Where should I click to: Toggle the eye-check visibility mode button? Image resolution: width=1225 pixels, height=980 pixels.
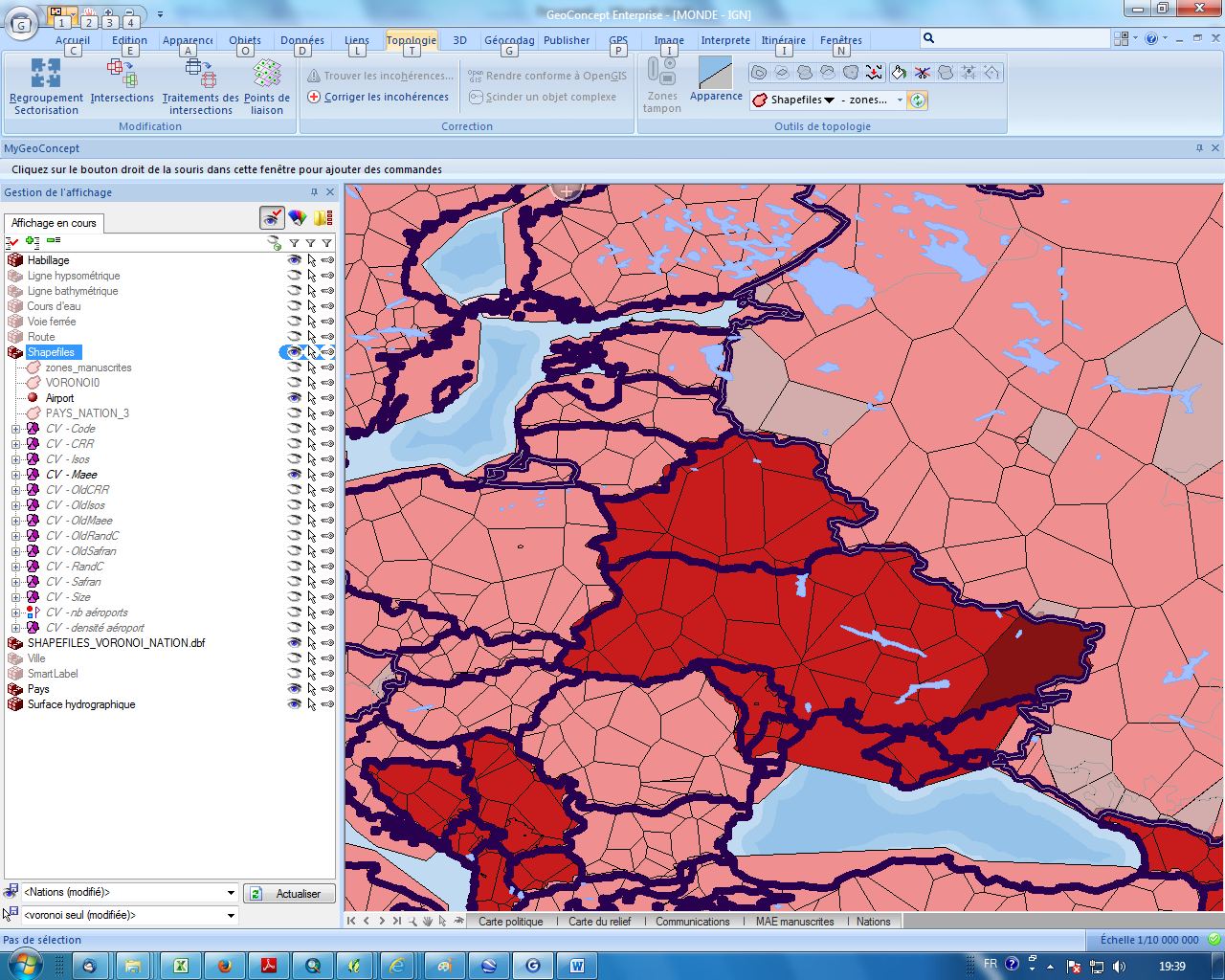point(273,217)
